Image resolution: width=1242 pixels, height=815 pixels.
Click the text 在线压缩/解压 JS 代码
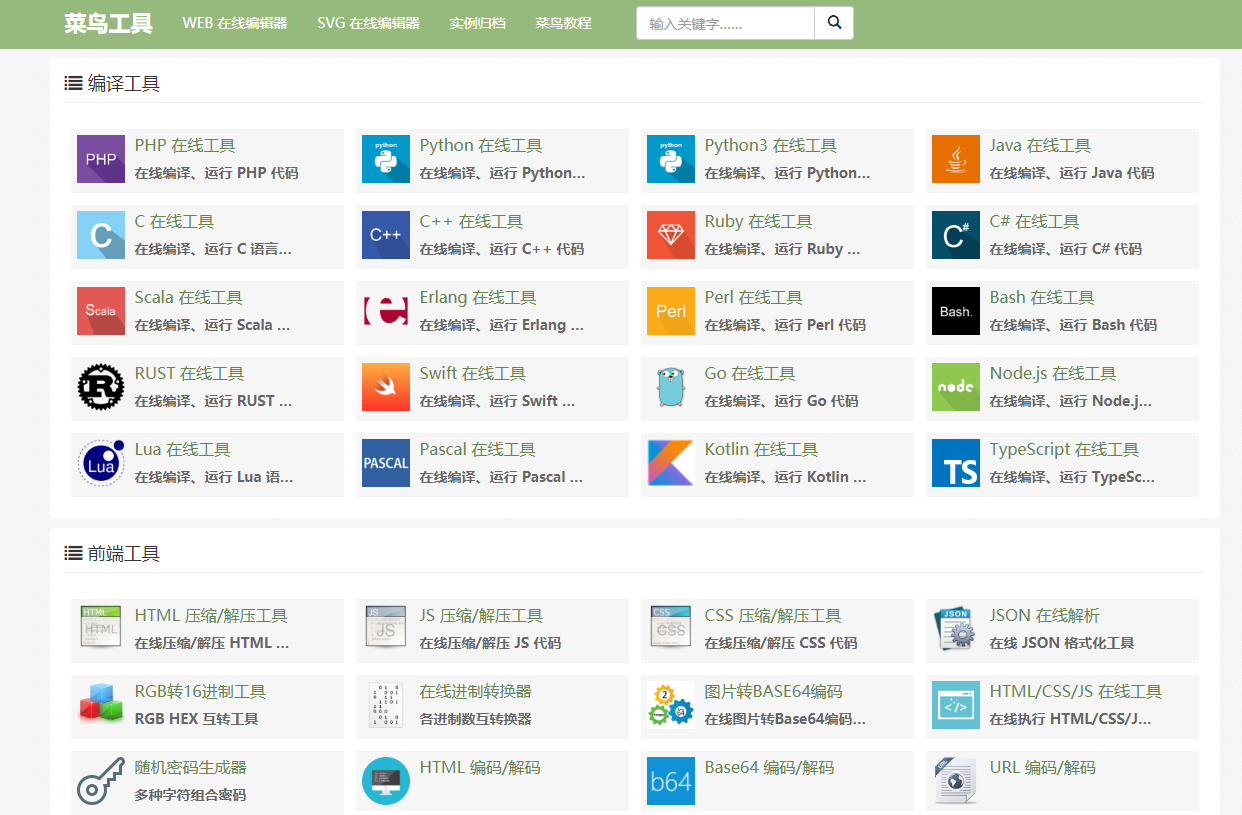[490, 643]
